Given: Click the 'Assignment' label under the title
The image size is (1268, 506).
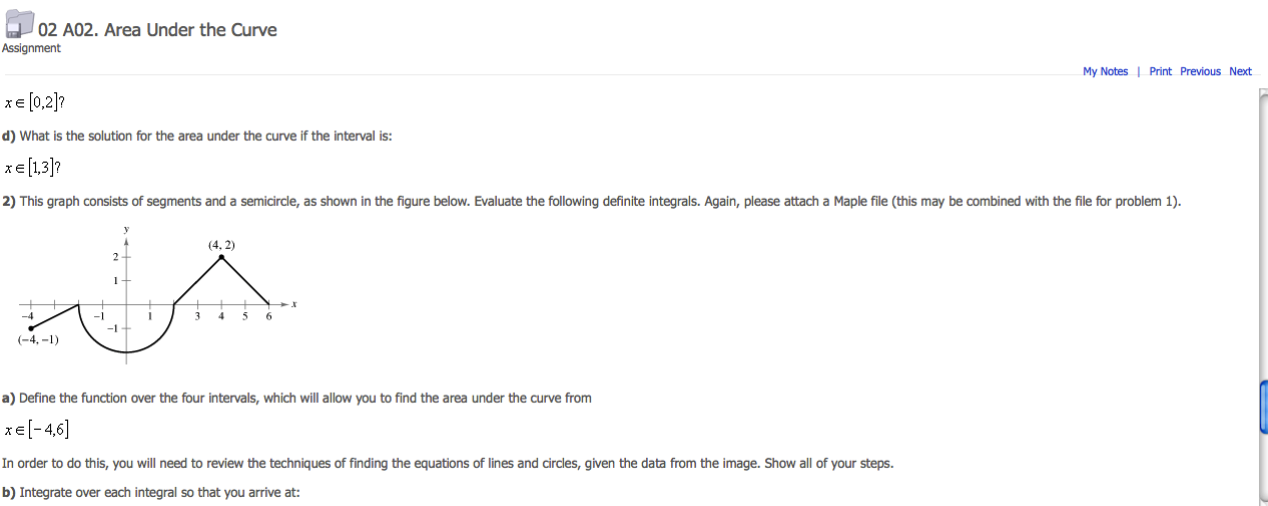Looking at the screenshot, I should pyautogui.click(x=31, y=48).
